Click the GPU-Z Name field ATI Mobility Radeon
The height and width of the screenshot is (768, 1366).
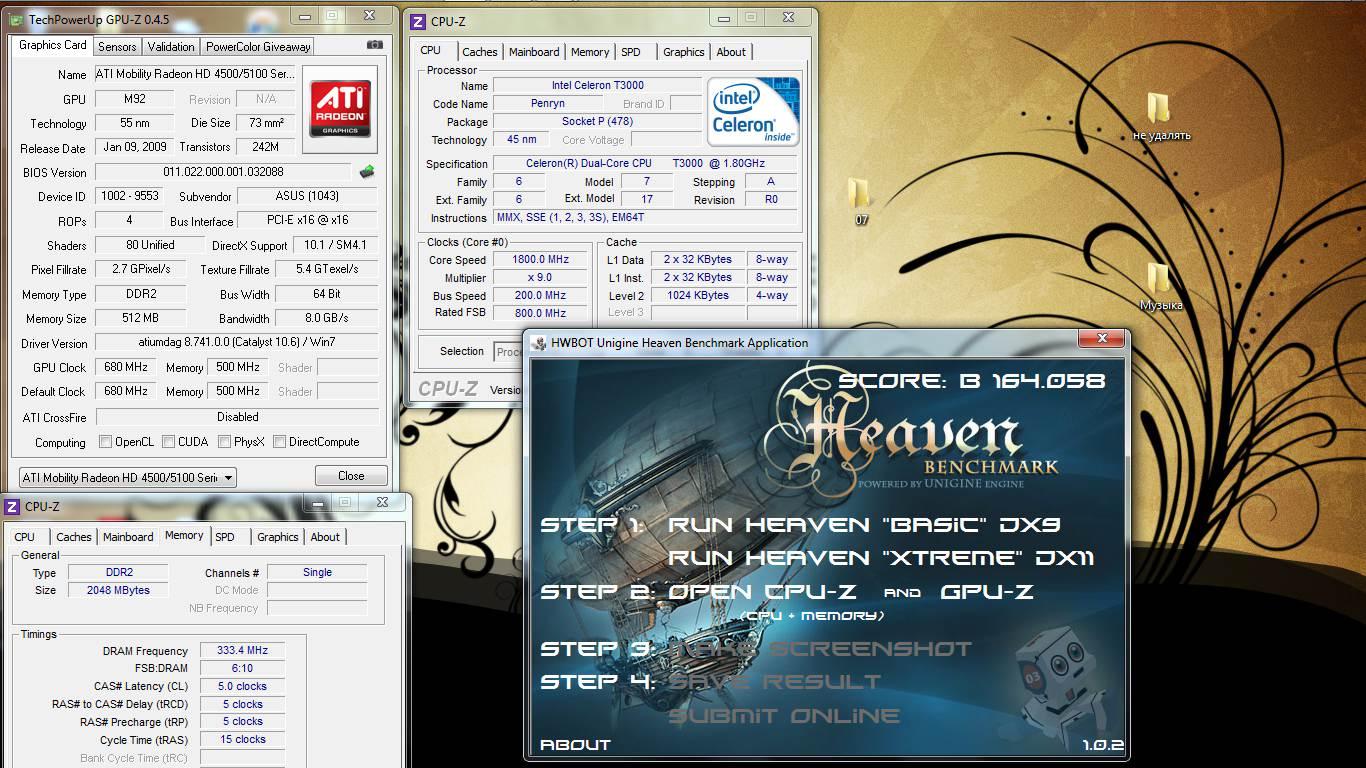pyautogui.click(x=195, y=74)
